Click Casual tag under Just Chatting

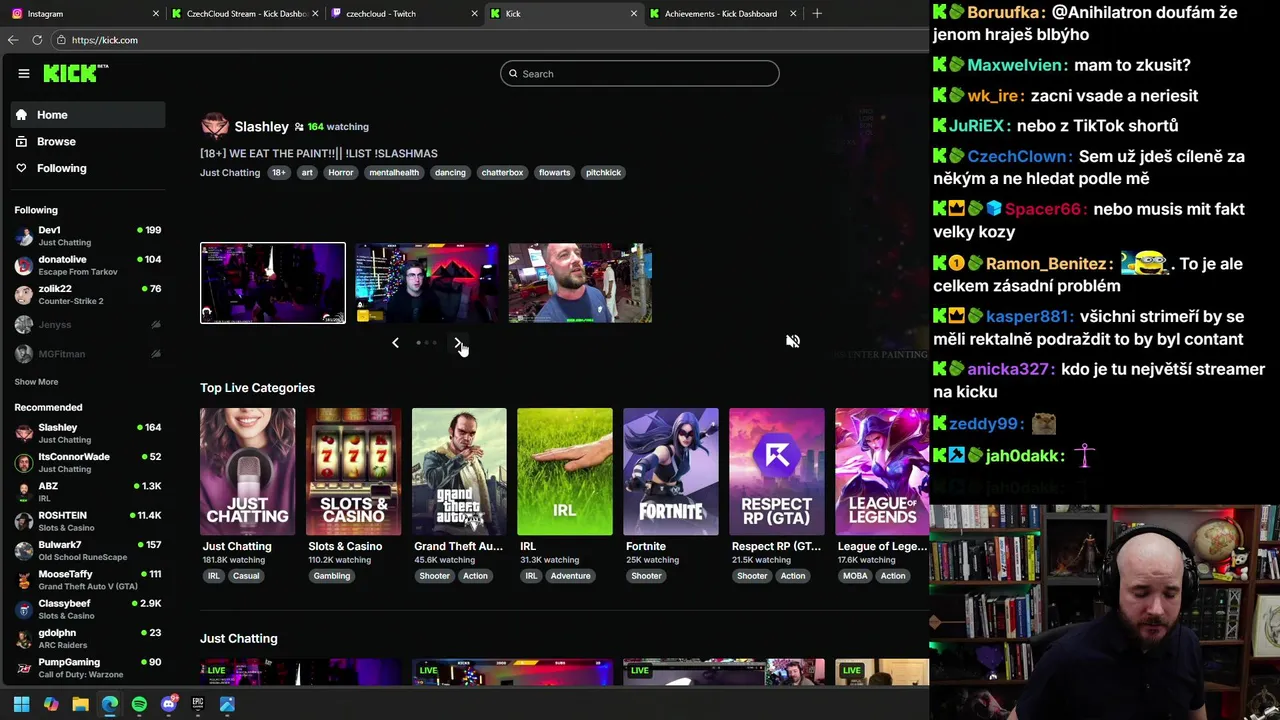(246, 576)
